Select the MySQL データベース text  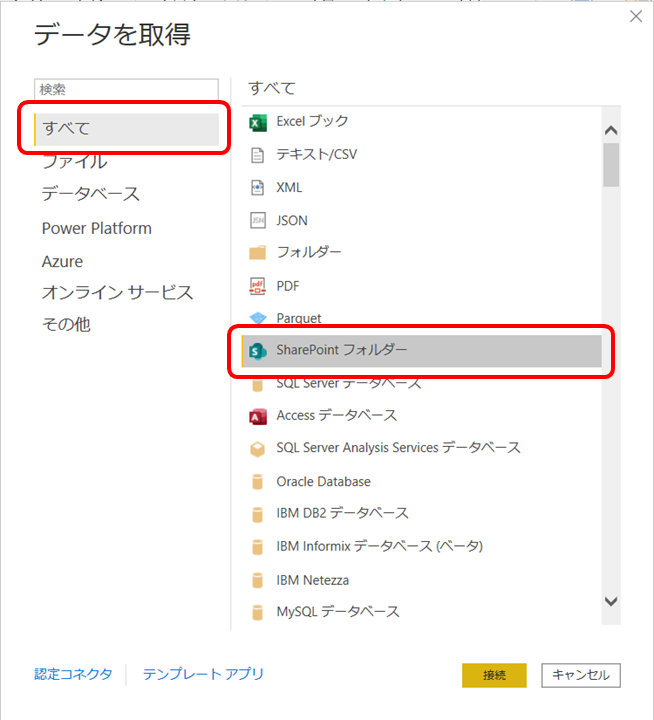point(338,612)
